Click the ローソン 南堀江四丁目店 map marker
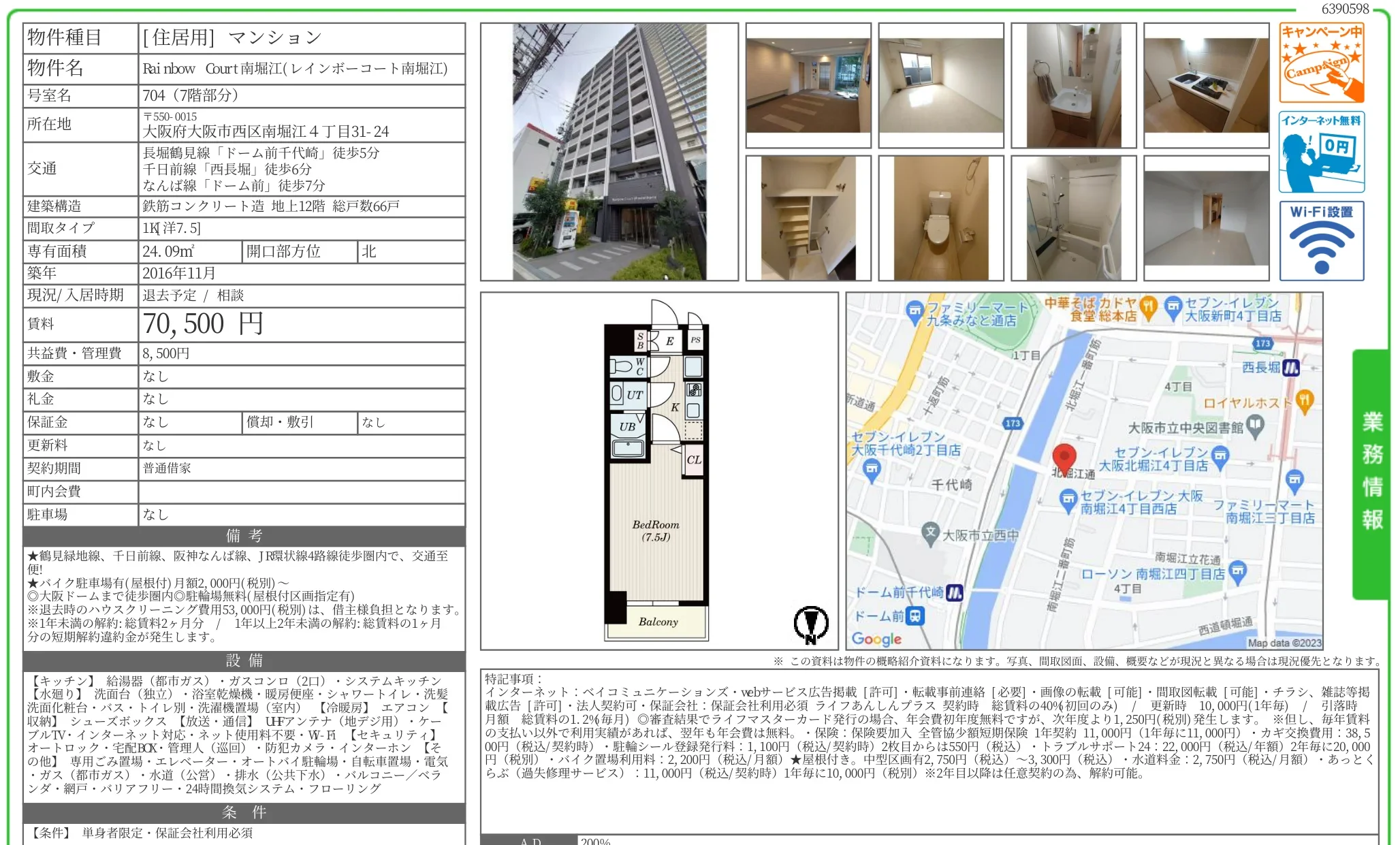The height and width of the screenshot is (845, 1400). point(1239,571)
